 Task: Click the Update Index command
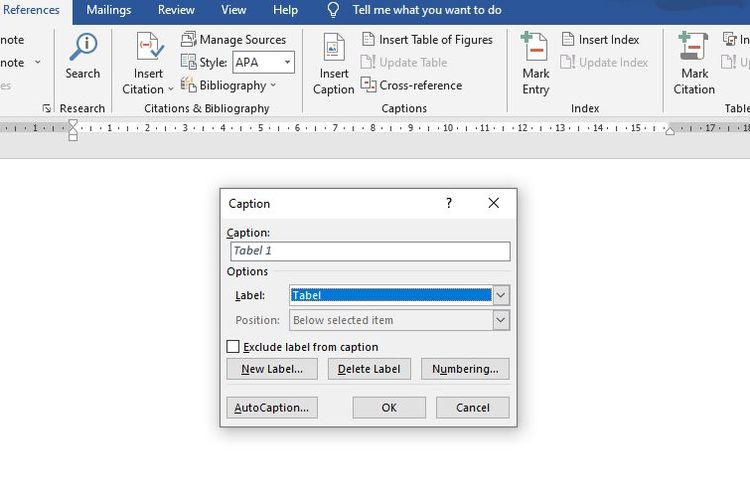(604, 62)
